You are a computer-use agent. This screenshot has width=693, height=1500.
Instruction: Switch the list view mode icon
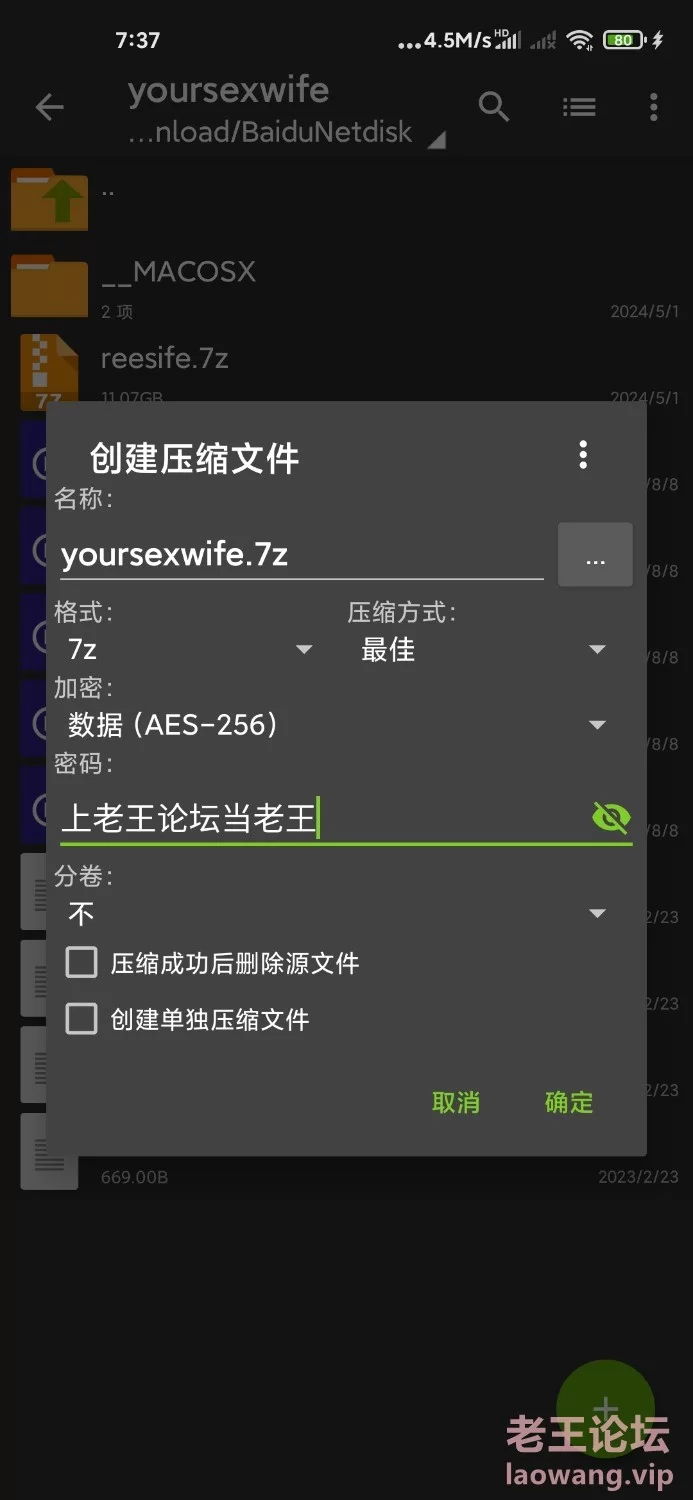pyautogui.click(x=579, y=106)
